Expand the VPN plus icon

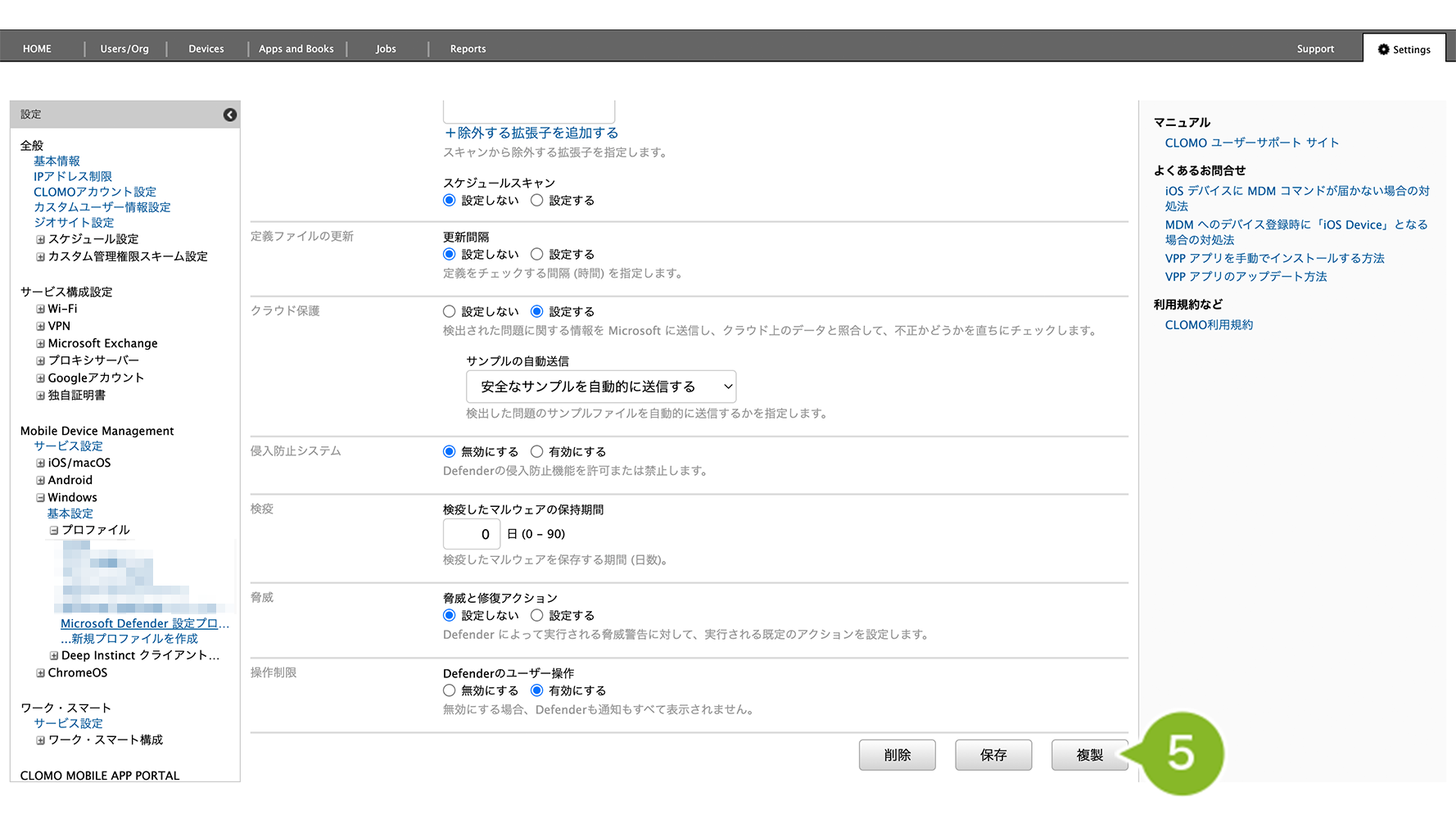click(40, 327)
